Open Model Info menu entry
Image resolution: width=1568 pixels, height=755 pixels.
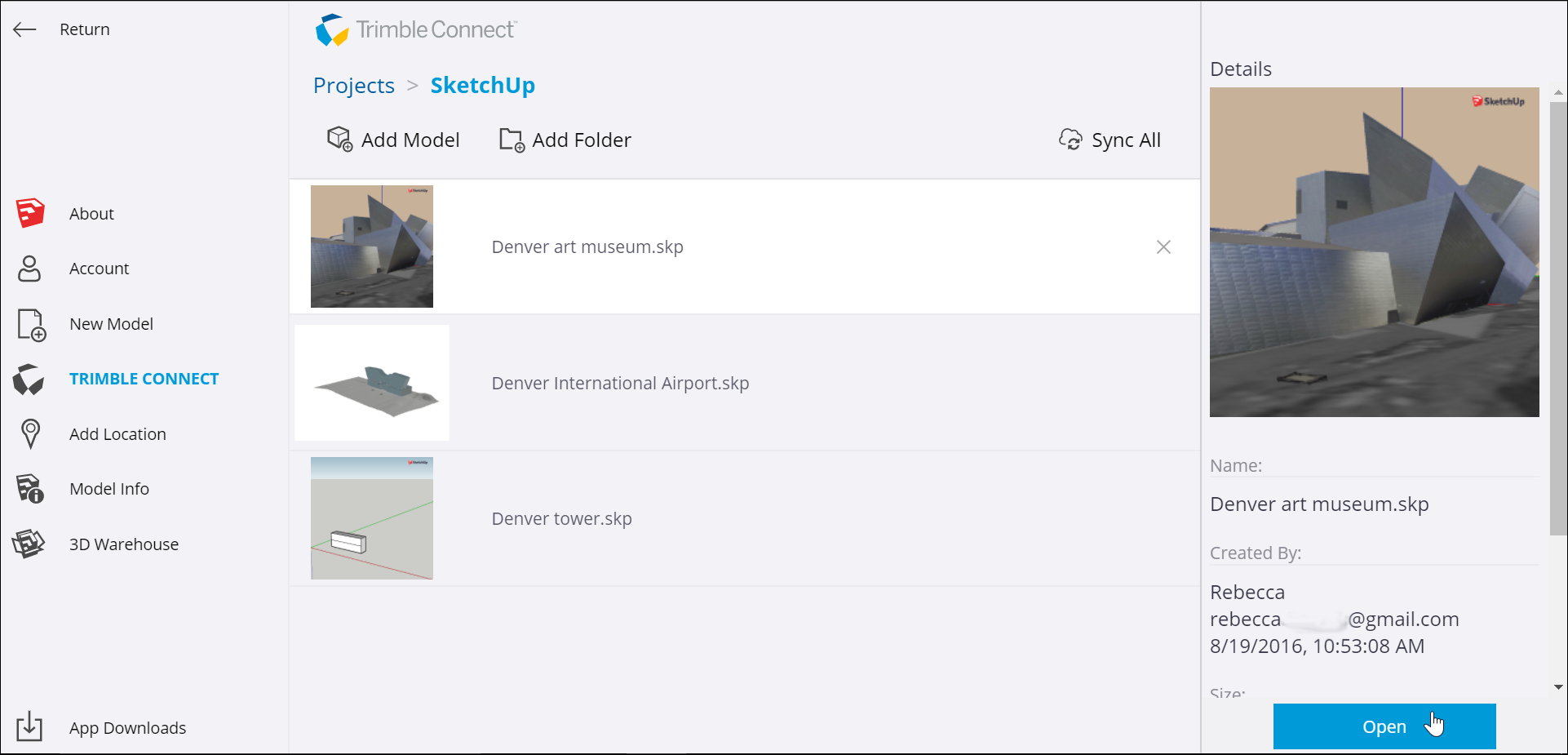click(109, 489)
